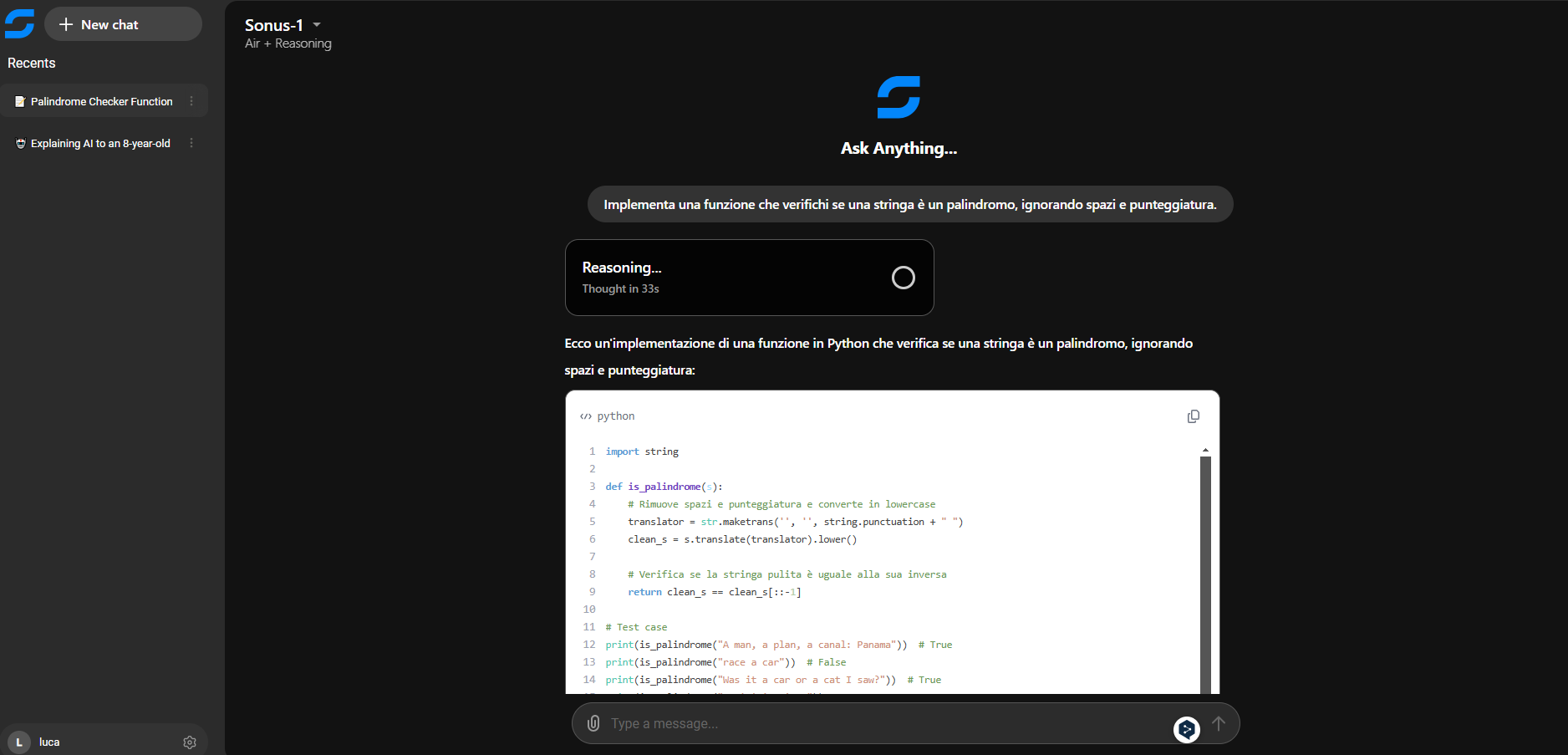Click the print line with 'A man, a plan'
The image size is (1568, 755).
[x=779, y=645]
